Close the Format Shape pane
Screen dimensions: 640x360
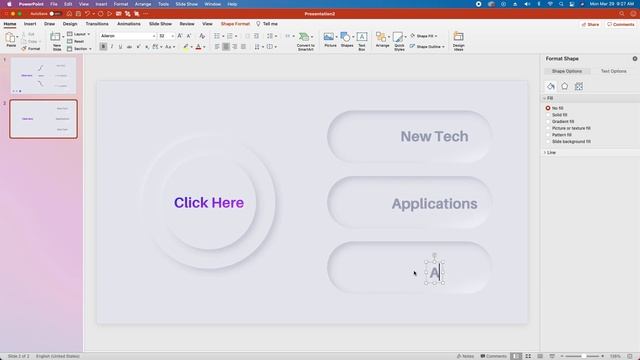click(635, 59)
